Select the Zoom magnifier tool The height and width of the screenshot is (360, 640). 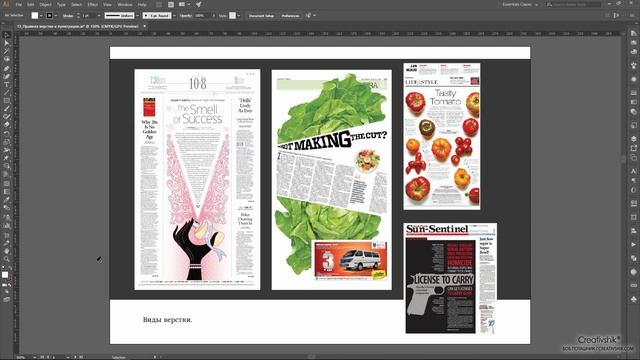[x=7, y=259]
